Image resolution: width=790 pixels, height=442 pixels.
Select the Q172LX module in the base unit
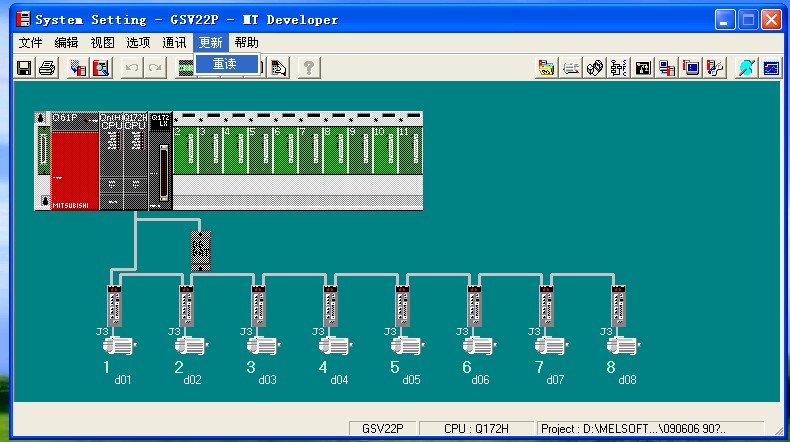pos(161,160)
